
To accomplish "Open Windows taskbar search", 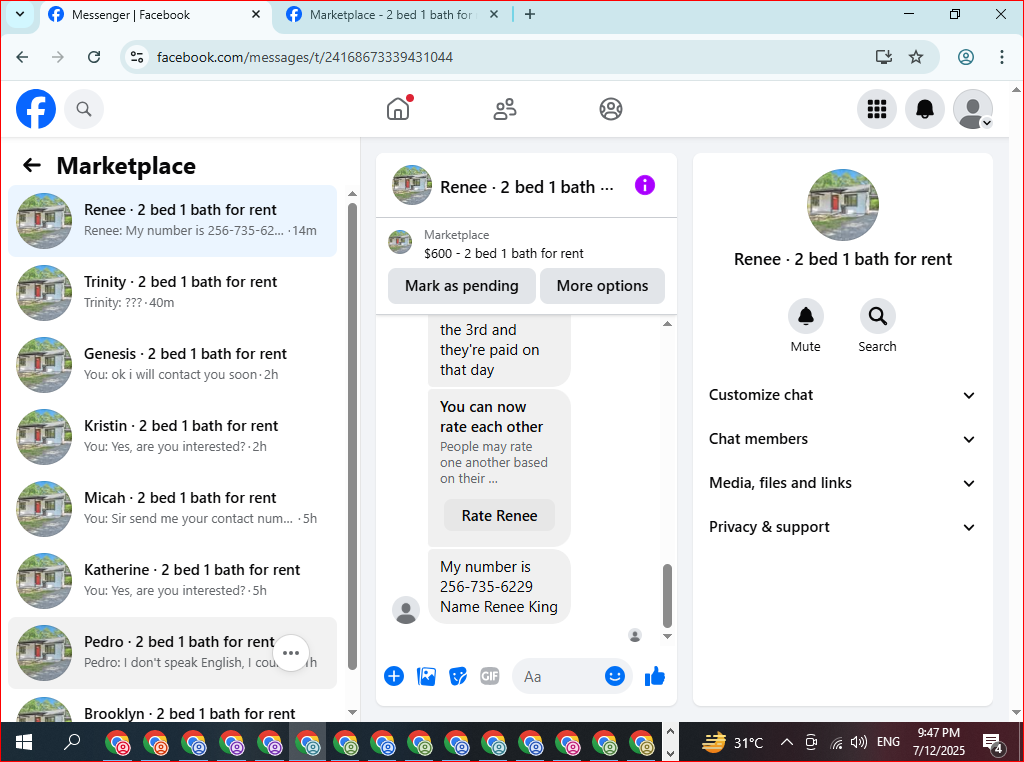I will [72, 742].
